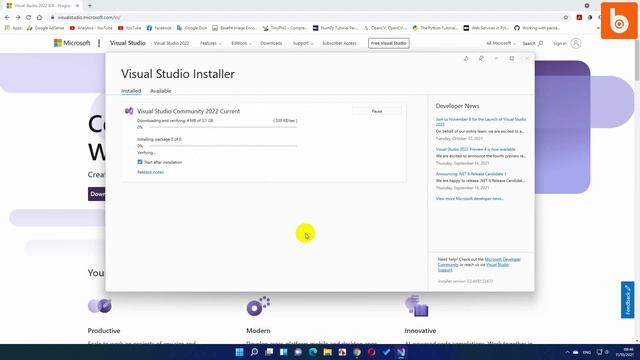Launch Microsoft Edge from the taskbar

pyautogui.click(x=313, y=352)
